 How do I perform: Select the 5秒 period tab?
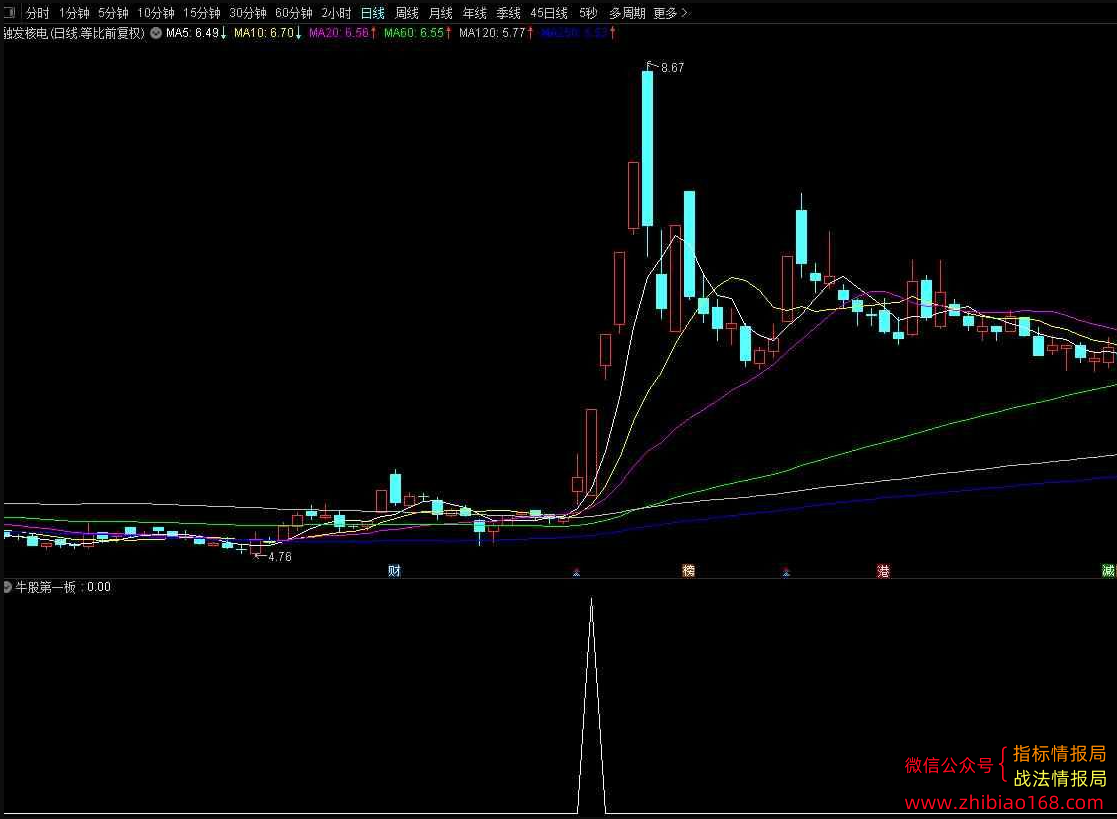click(x=588, y=13)
